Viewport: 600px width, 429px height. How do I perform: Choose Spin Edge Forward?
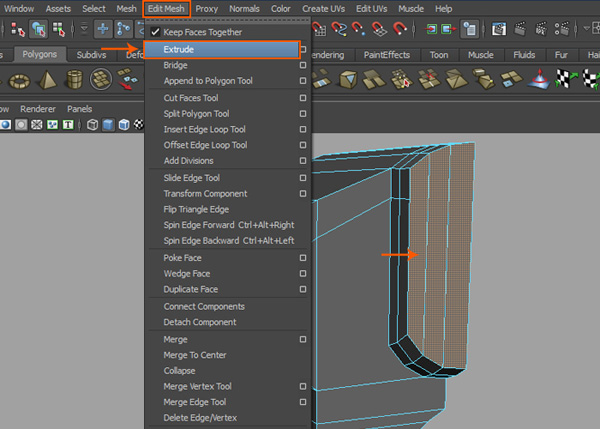[x=229, y=225]
